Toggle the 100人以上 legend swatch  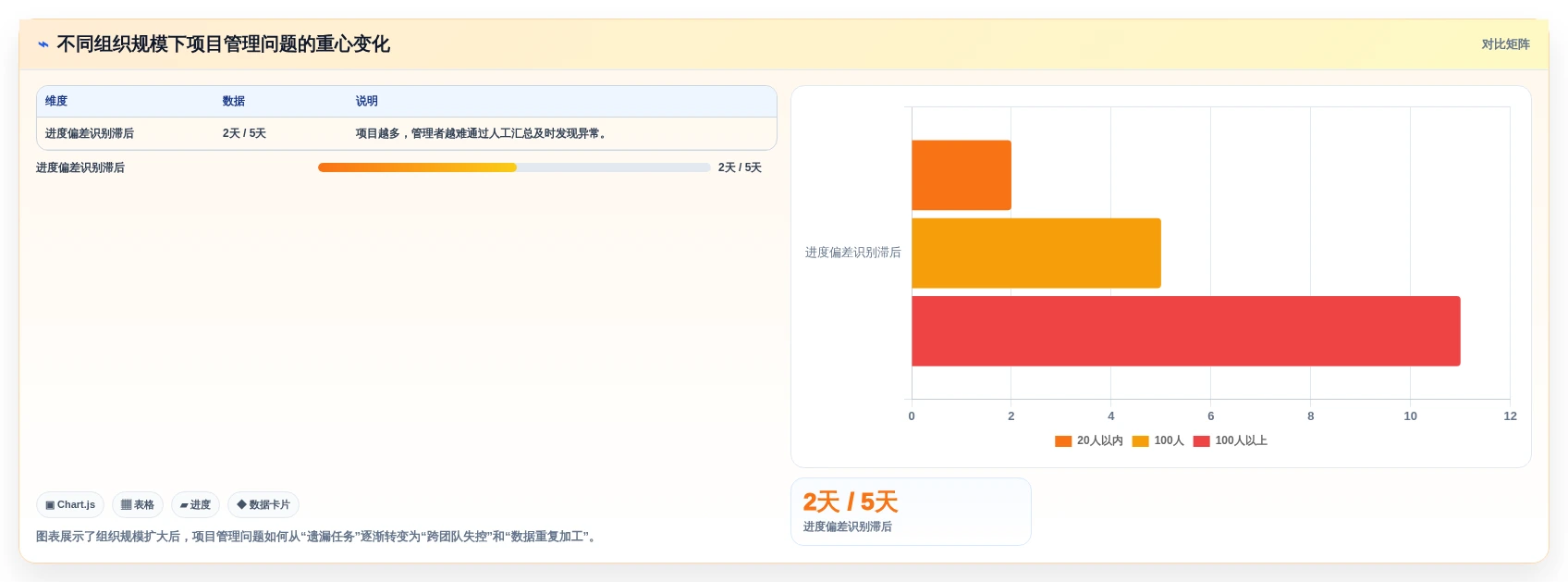[x=1201, y=441]
